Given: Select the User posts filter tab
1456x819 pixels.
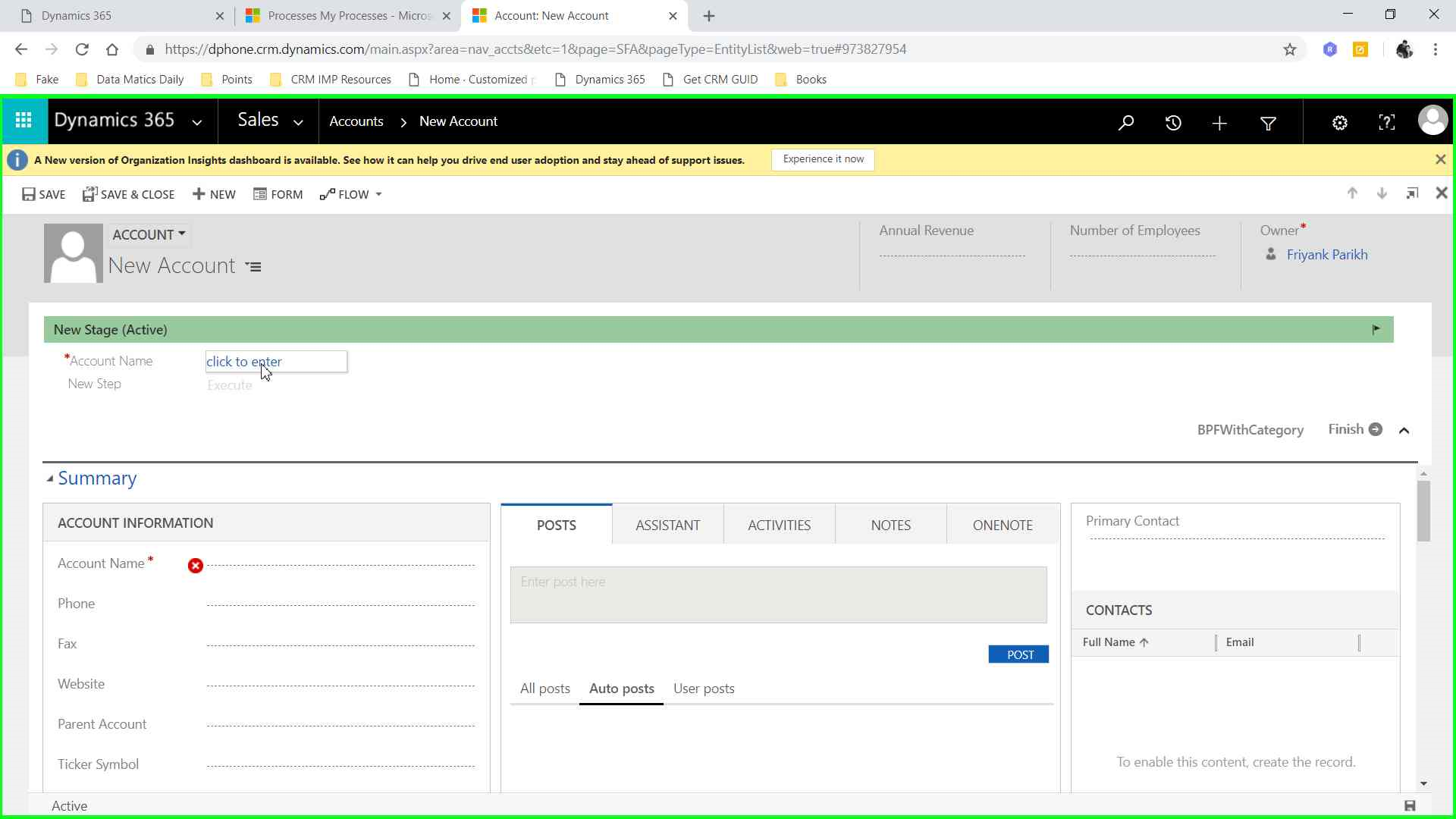Looking at the screenshot, I should [x=704, y=689].
